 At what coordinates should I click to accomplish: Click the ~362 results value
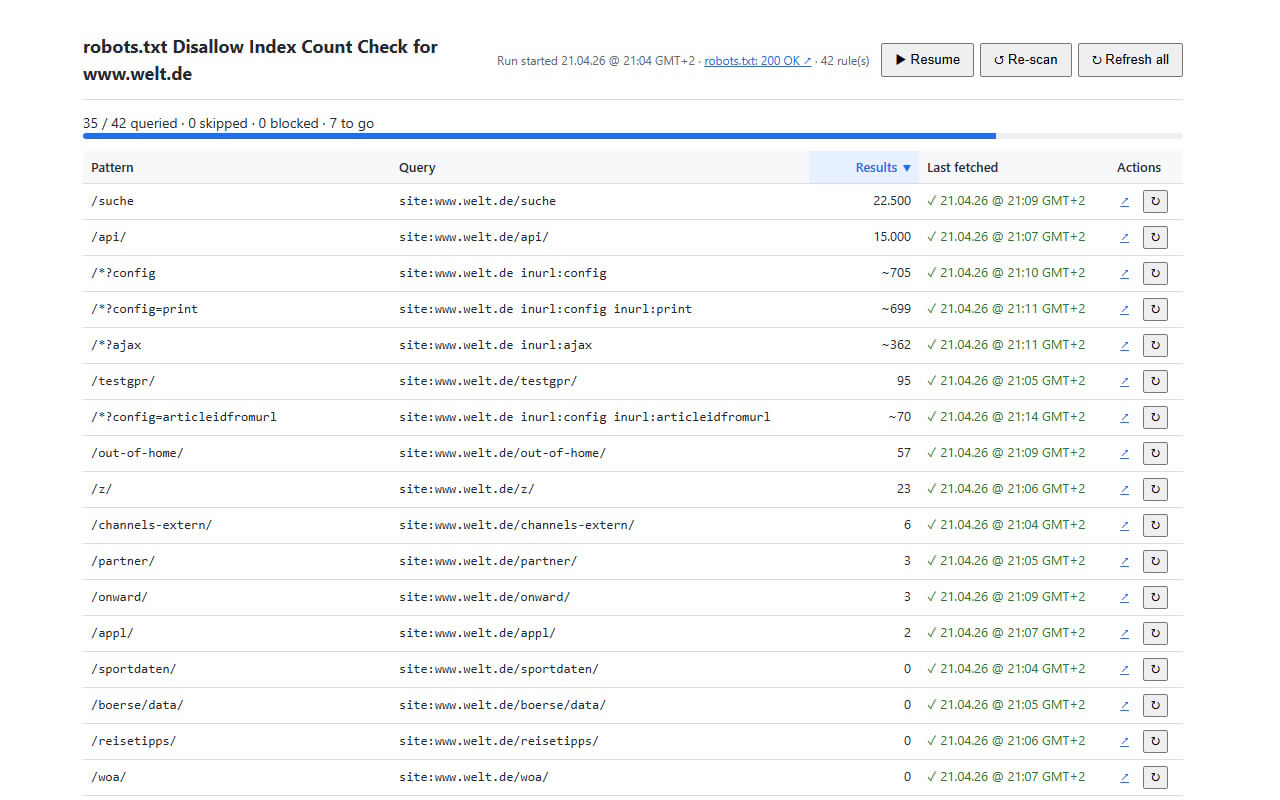point(896,346)
